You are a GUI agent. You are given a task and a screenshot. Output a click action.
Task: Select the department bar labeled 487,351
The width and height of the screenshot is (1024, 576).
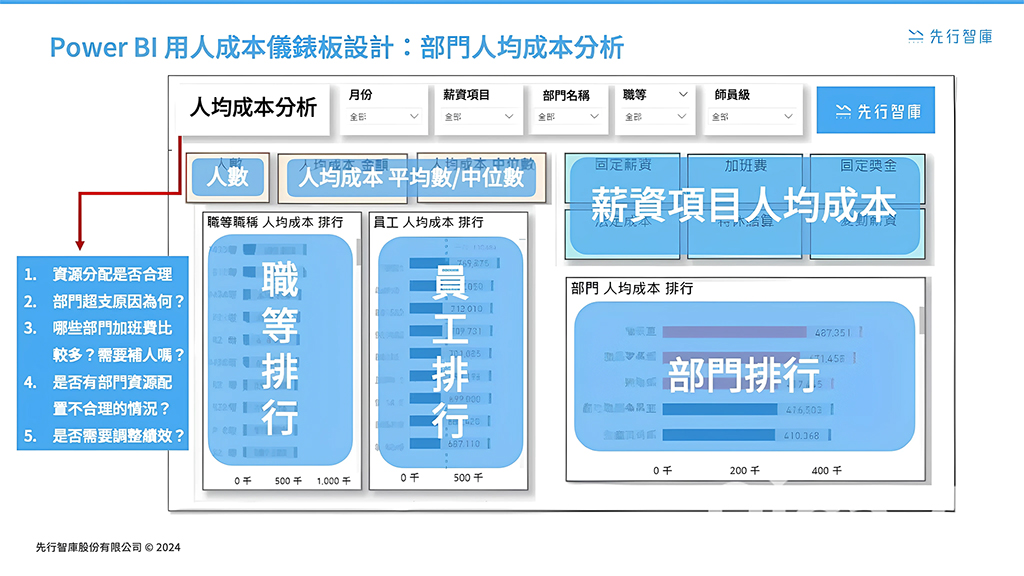click(735, 332)
